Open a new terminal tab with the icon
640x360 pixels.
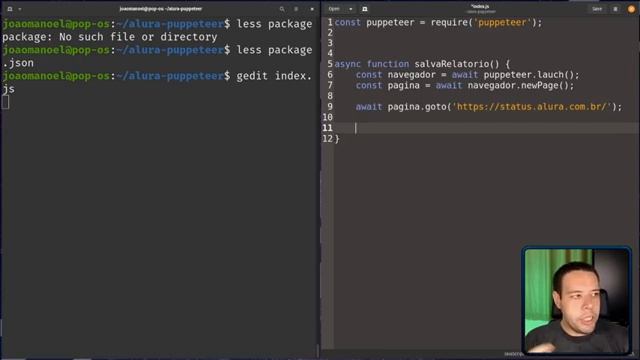tap(10, 9)
